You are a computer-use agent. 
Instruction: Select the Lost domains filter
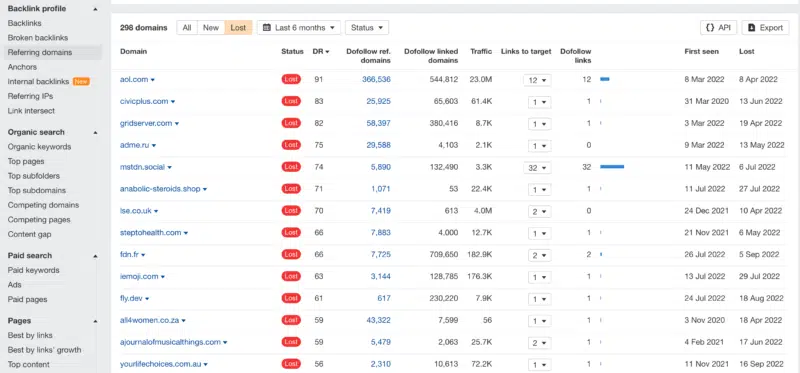coord(238,28)
